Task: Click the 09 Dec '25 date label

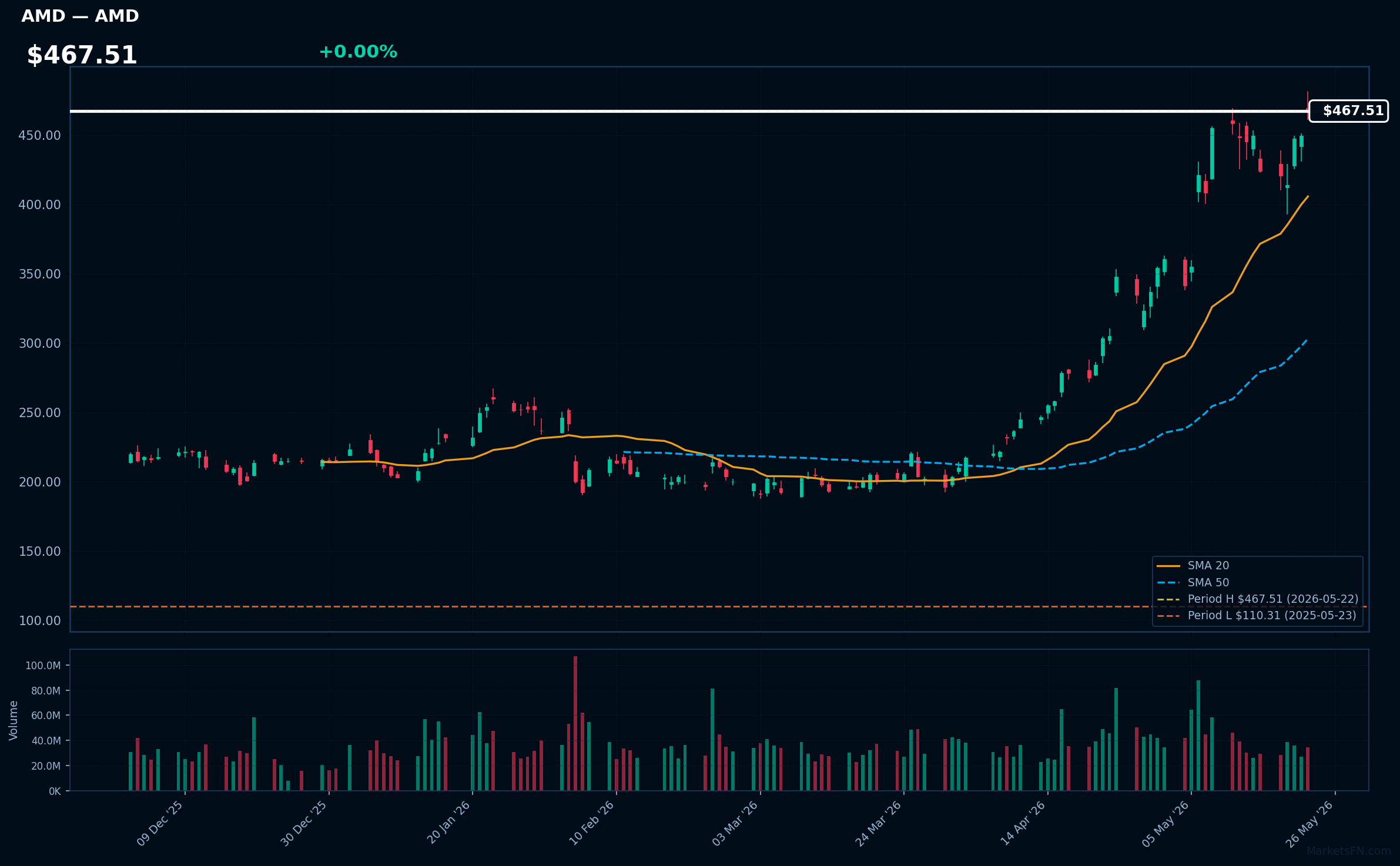Action: [160, 824]
